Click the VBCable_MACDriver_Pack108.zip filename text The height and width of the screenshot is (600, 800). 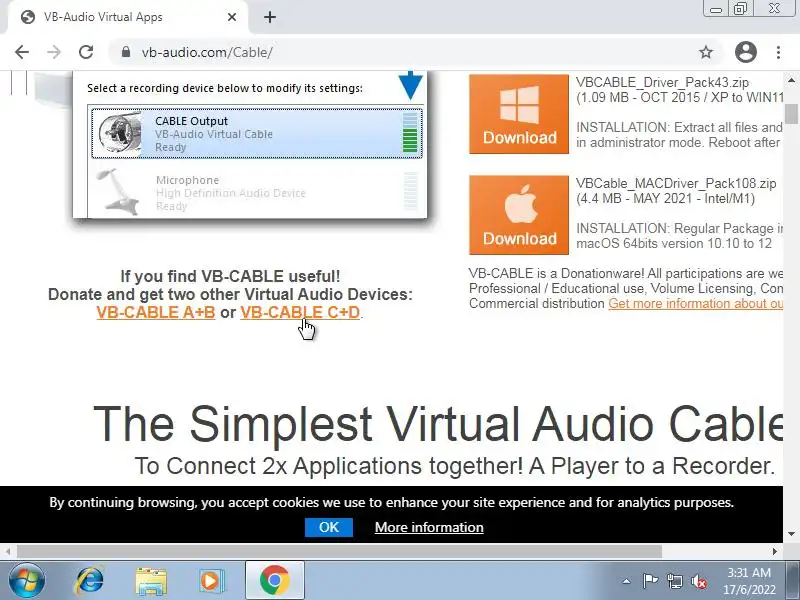coord(676,183)
